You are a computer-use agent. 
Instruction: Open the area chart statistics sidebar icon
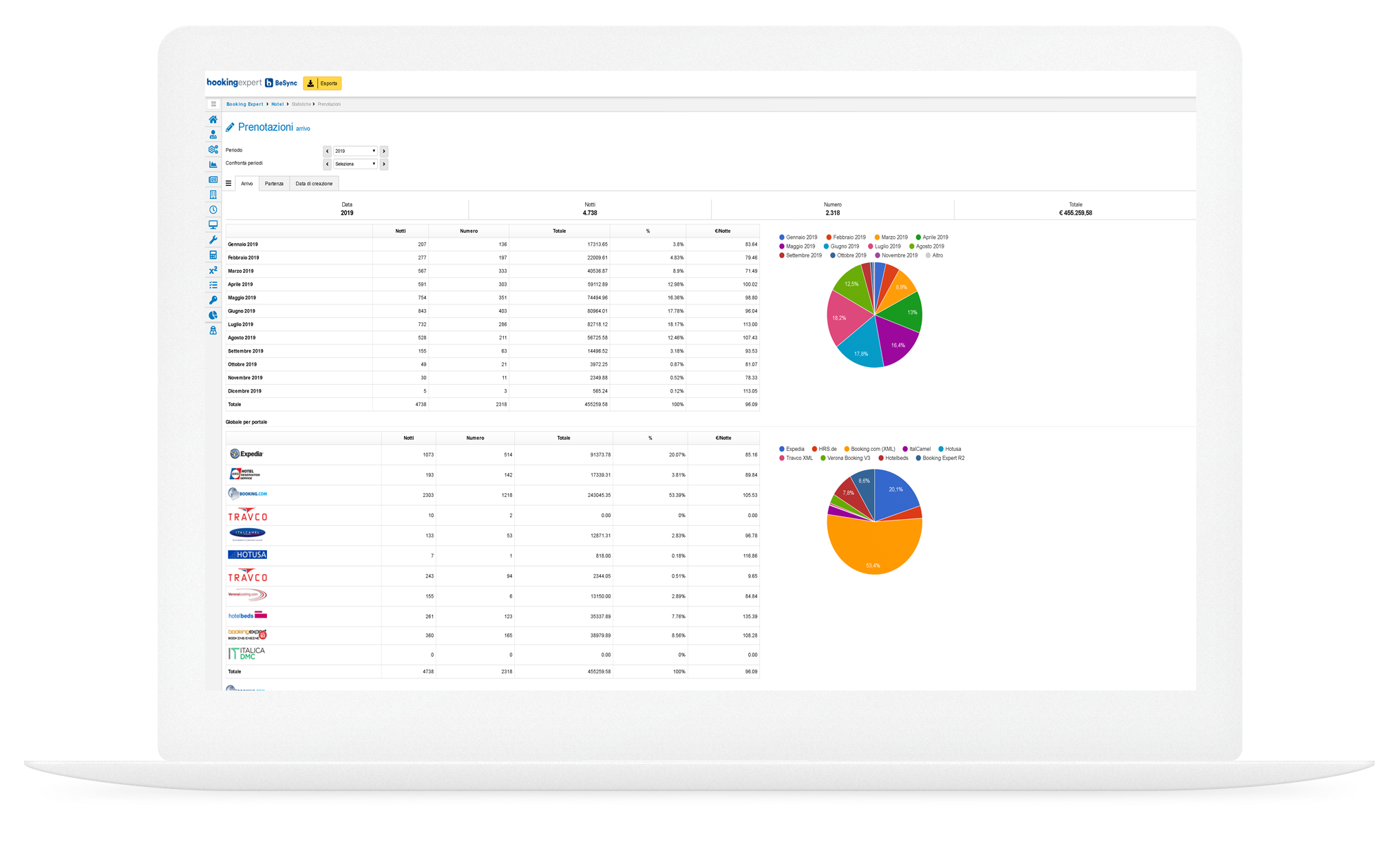pos(213,165)
